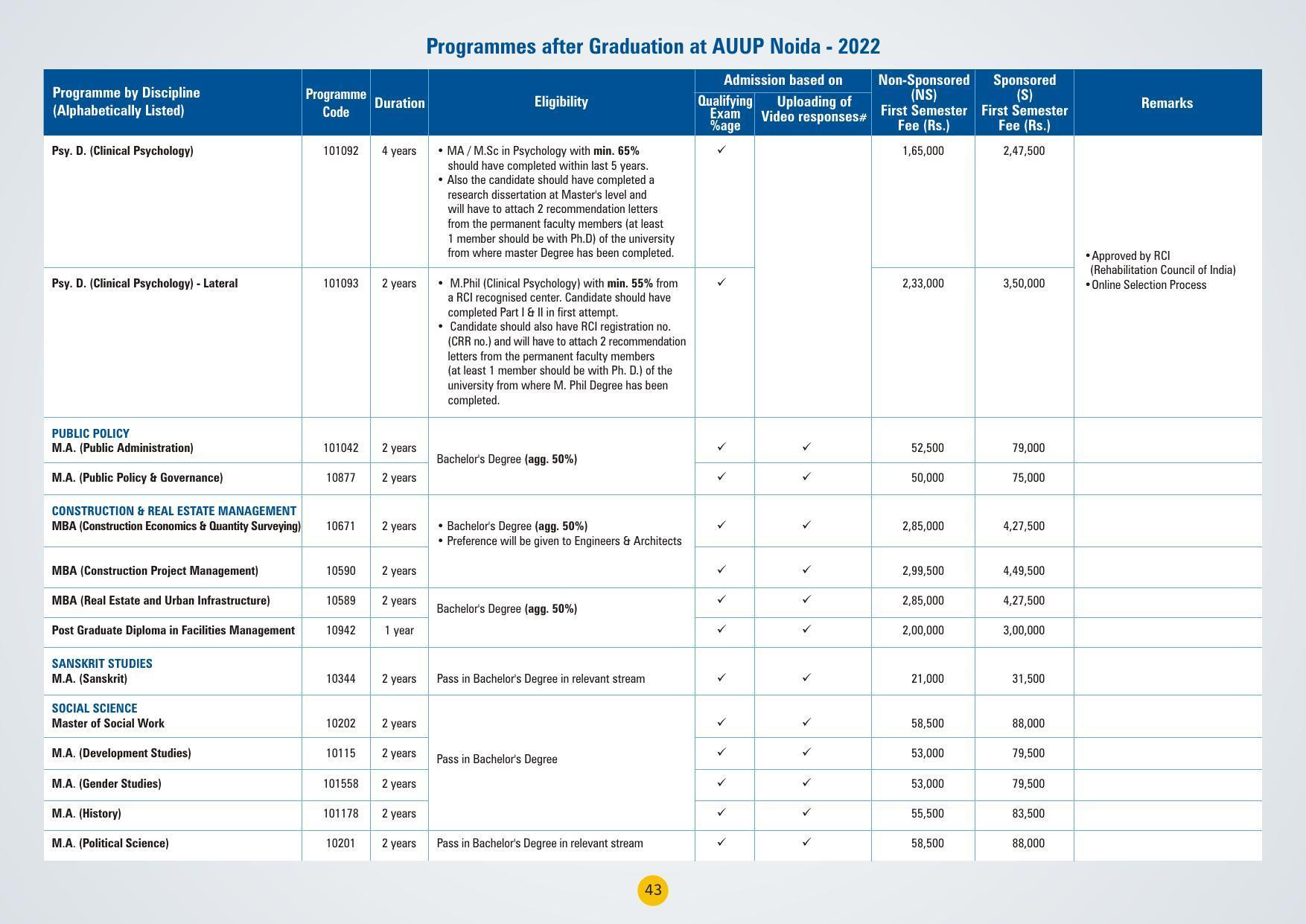
Task: Click "M.A. (Political Science)" programme name
Action: point(110,843)
